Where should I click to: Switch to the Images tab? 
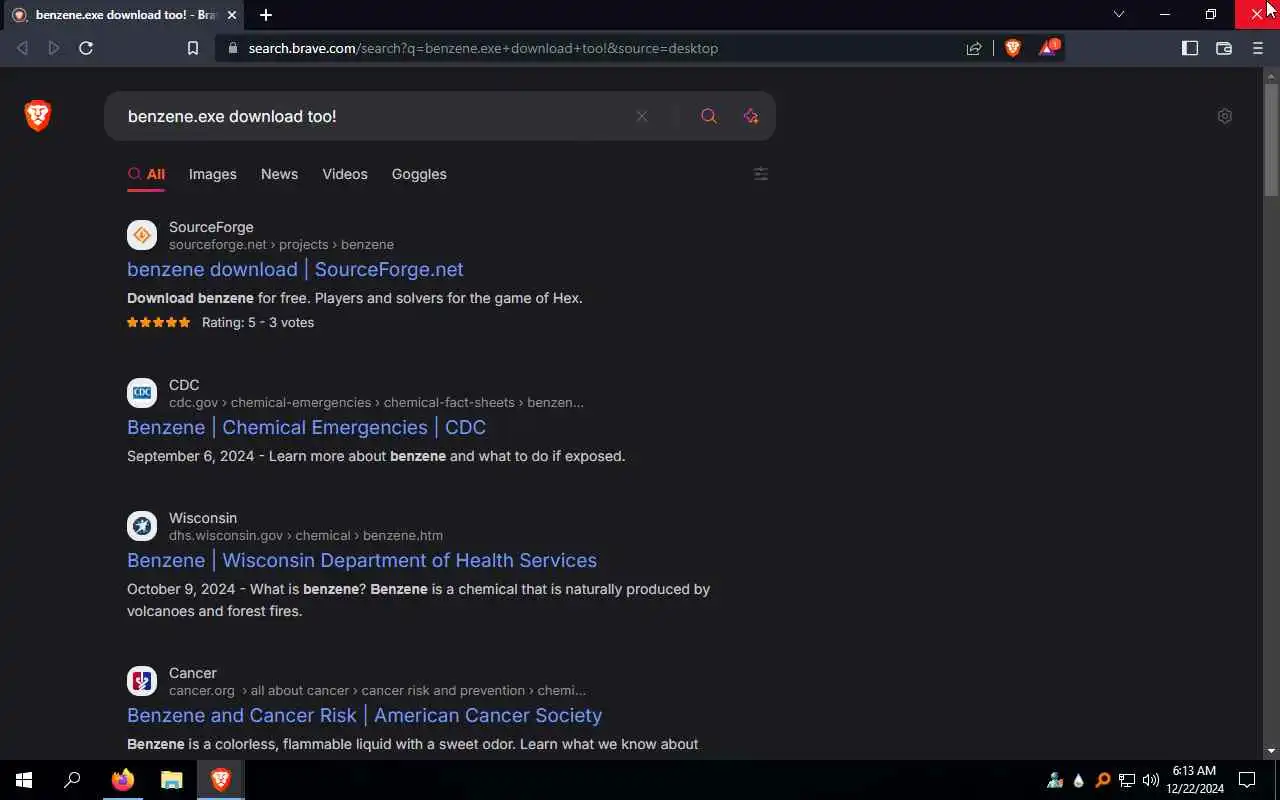(x=213, y=174)
